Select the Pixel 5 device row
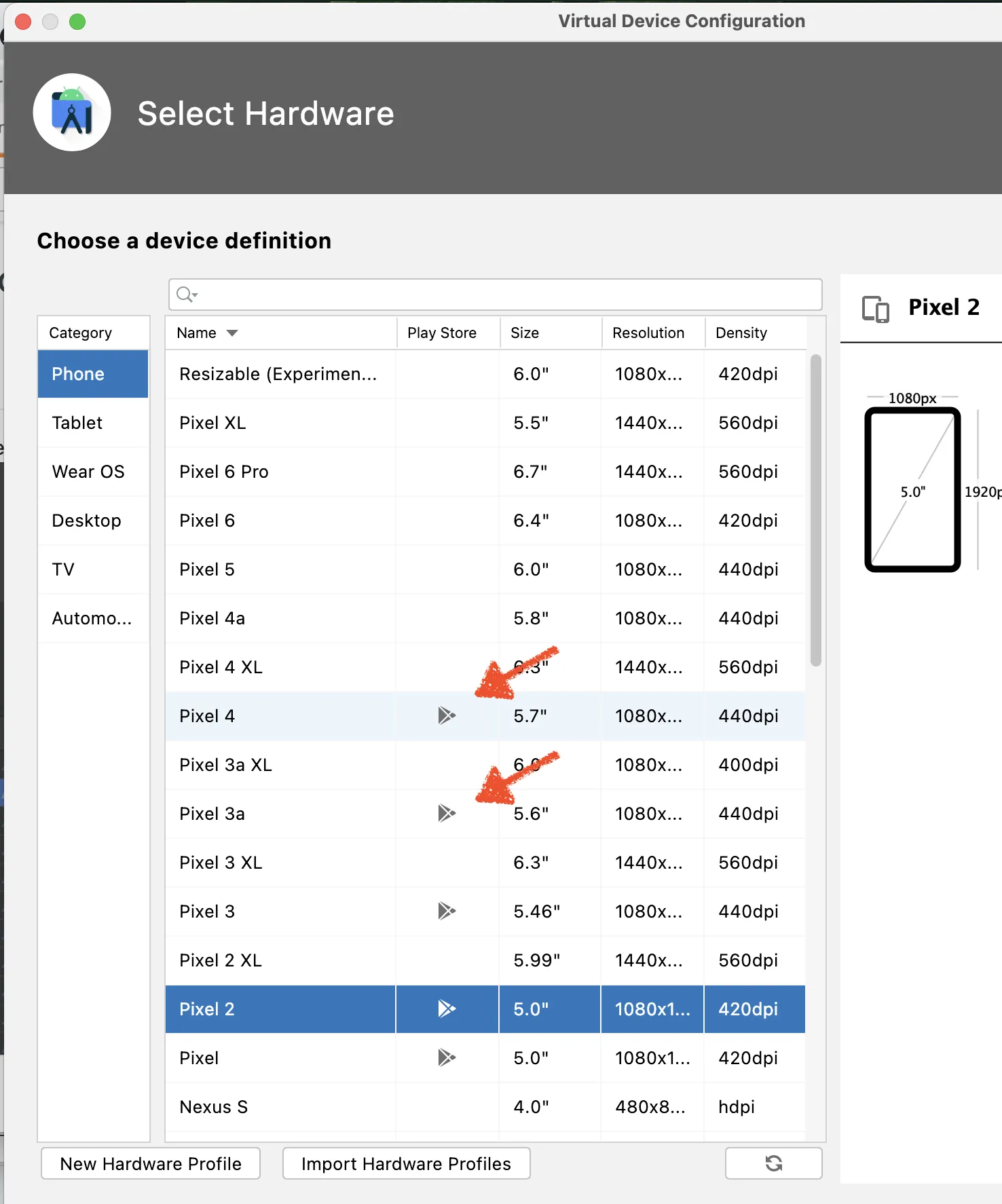The image size is (1002, 1204). tap(485, 569)
